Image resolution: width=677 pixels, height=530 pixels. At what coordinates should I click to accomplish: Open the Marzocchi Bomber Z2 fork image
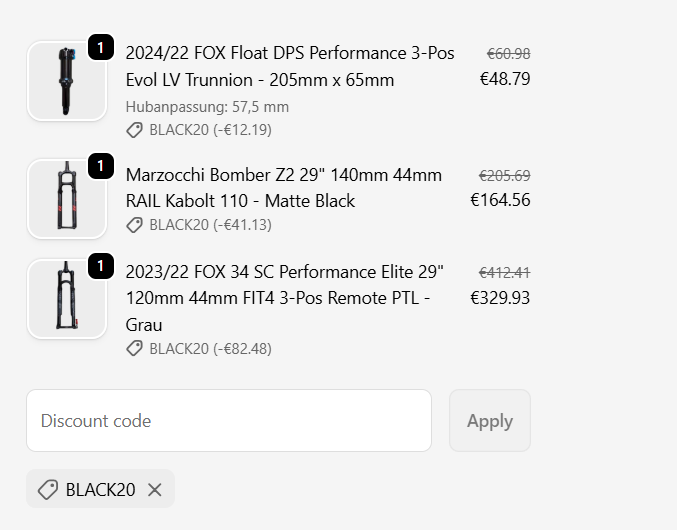pyautogui.click(x=67, y=199)
